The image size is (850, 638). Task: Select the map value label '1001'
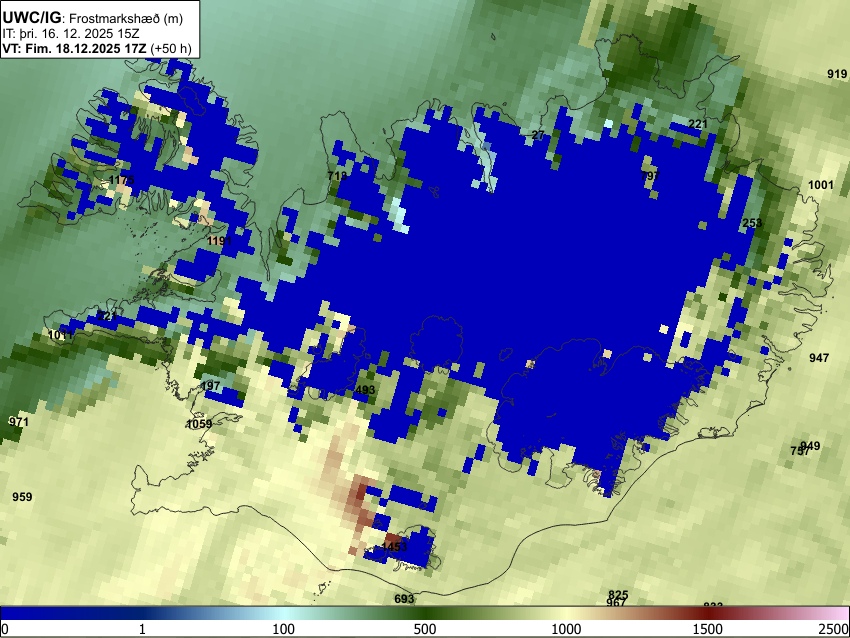click(x=821, y=185)
